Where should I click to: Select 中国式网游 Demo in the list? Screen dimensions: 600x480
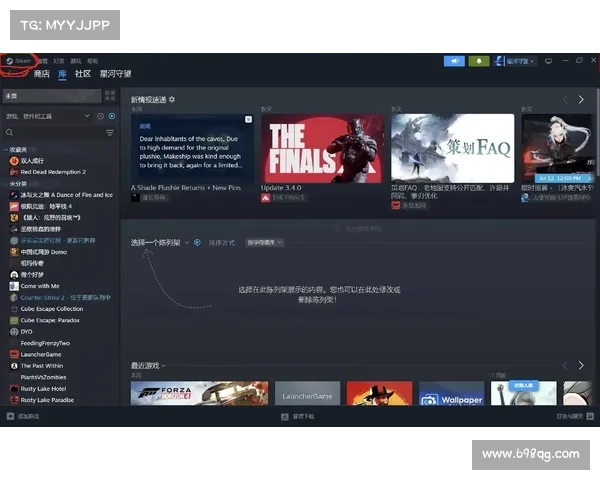click(44, 252)
